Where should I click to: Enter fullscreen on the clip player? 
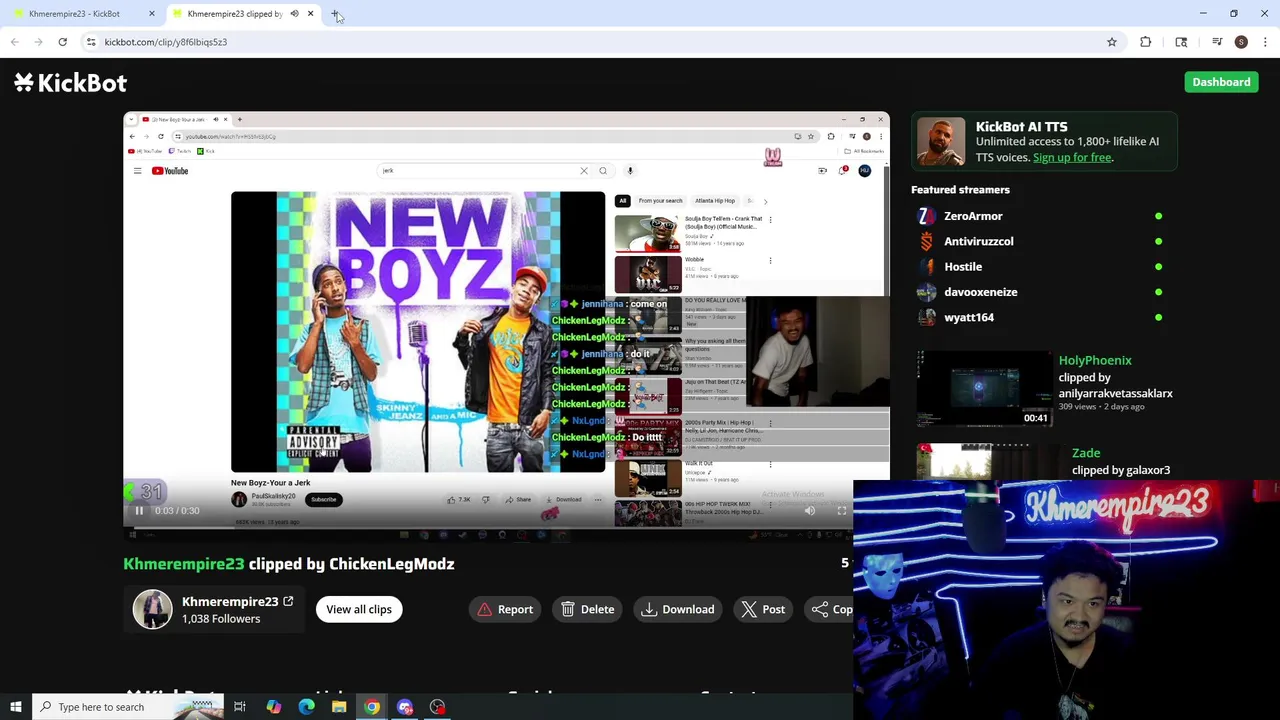point(842,511)
